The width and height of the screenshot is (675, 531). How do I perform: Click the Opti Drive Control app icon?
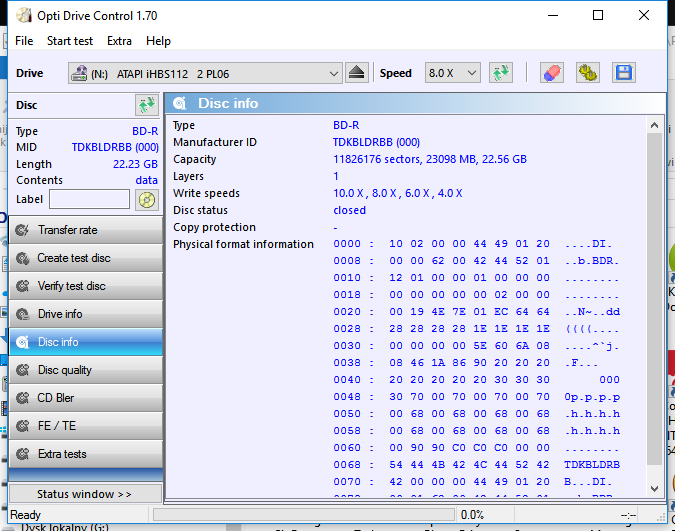point(24,16)
